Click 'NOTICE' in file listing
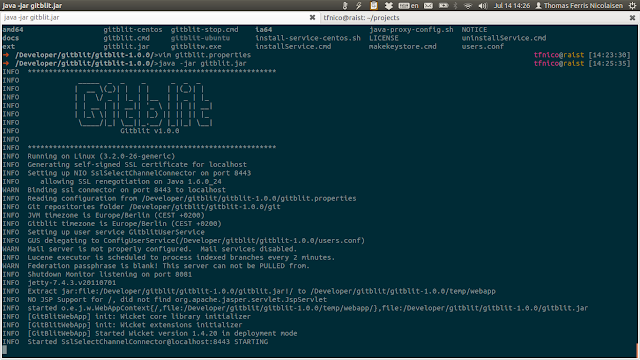Screen dimensions: 640x360 point(474,29)
